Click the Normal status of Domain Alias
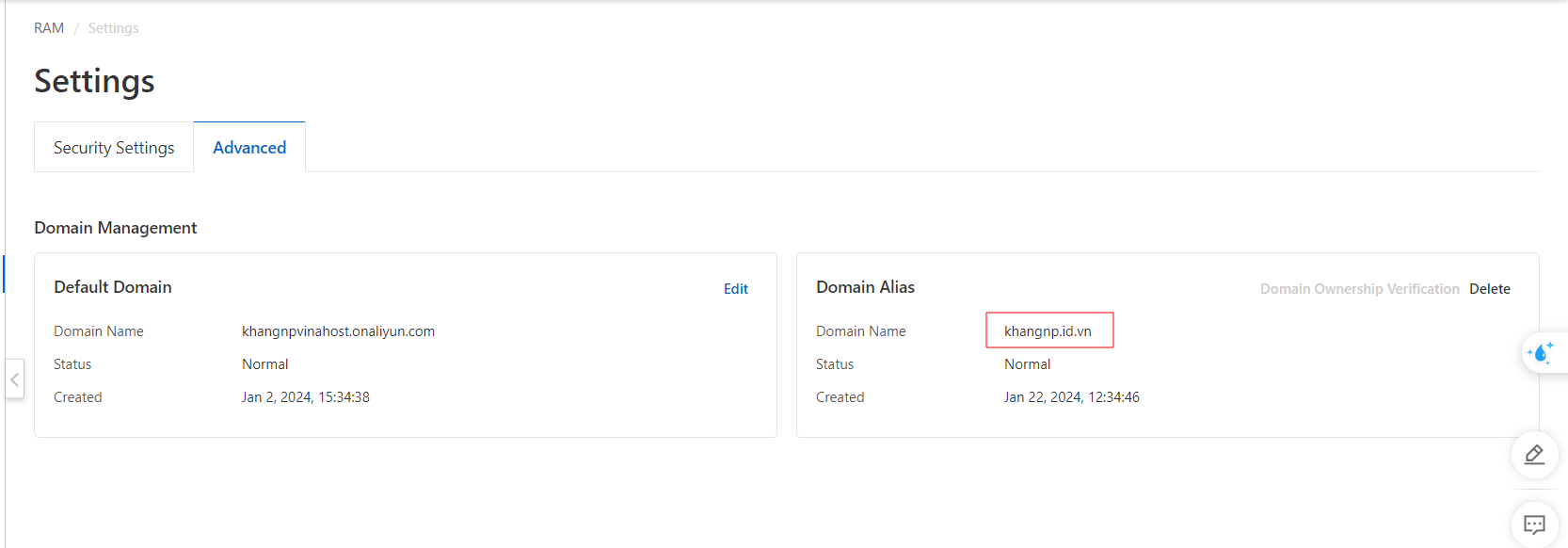The width and height of the screenshot is (1568, 548). tap(1027, 364)
